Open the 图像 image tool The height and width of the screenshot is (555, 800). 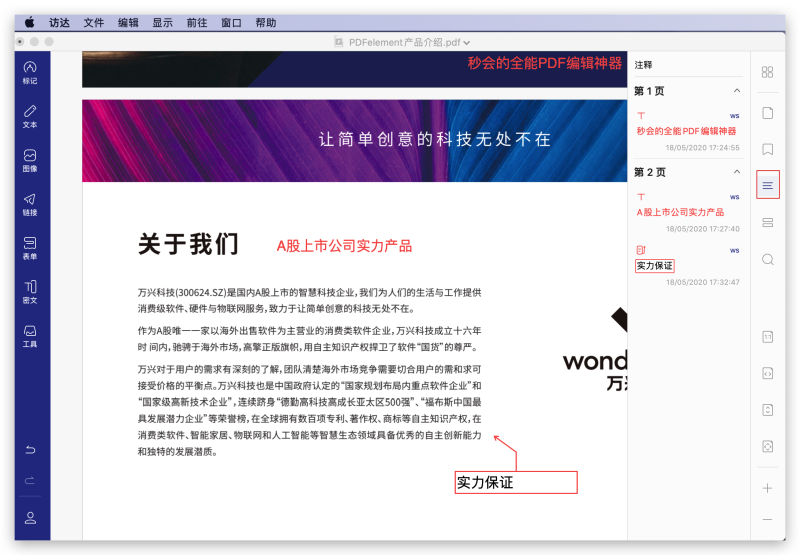(x=30, y=160)
